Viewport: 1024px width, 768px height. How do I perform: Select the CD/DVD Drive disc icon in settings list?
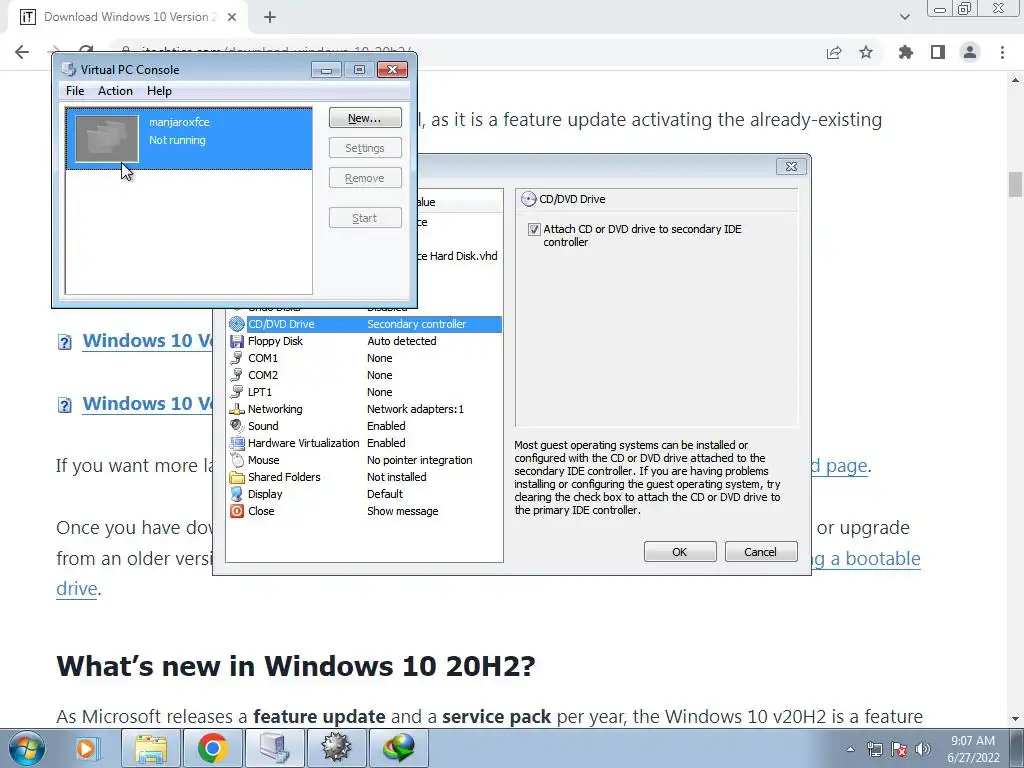click(237, 324)
